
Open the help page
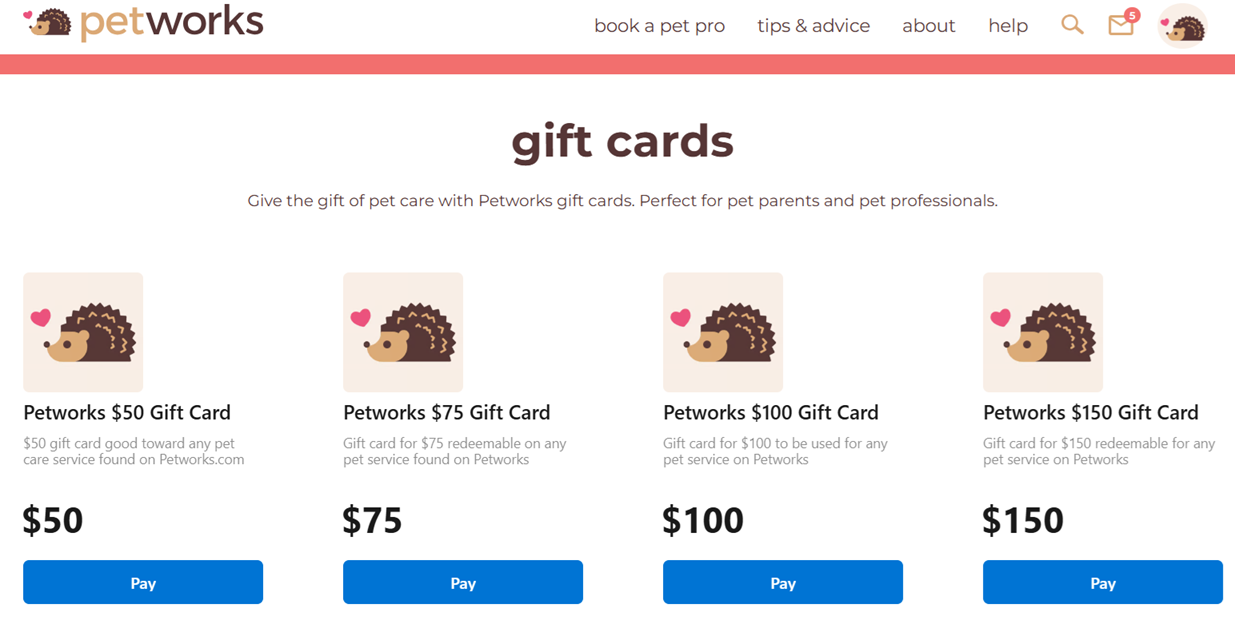click(1007, 26)
